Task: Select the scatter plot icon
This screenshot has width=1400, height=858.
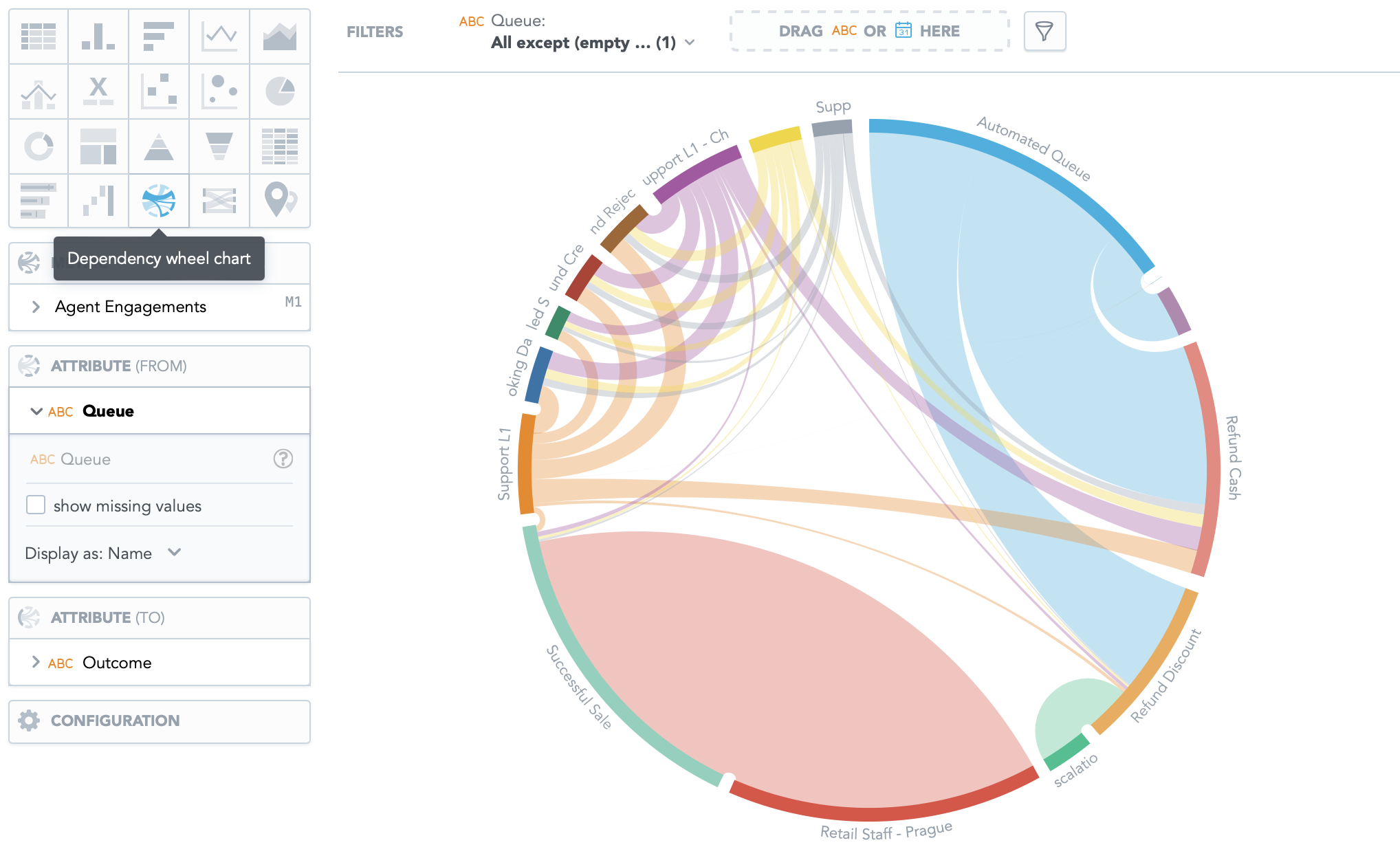Action: tap(159, 91)
